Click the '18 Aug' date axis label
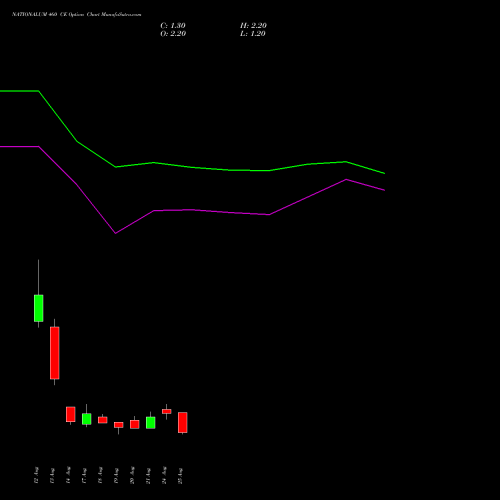The width and height of the screenshot is (500, 500). pyautogui.click(x=100, y=475)
